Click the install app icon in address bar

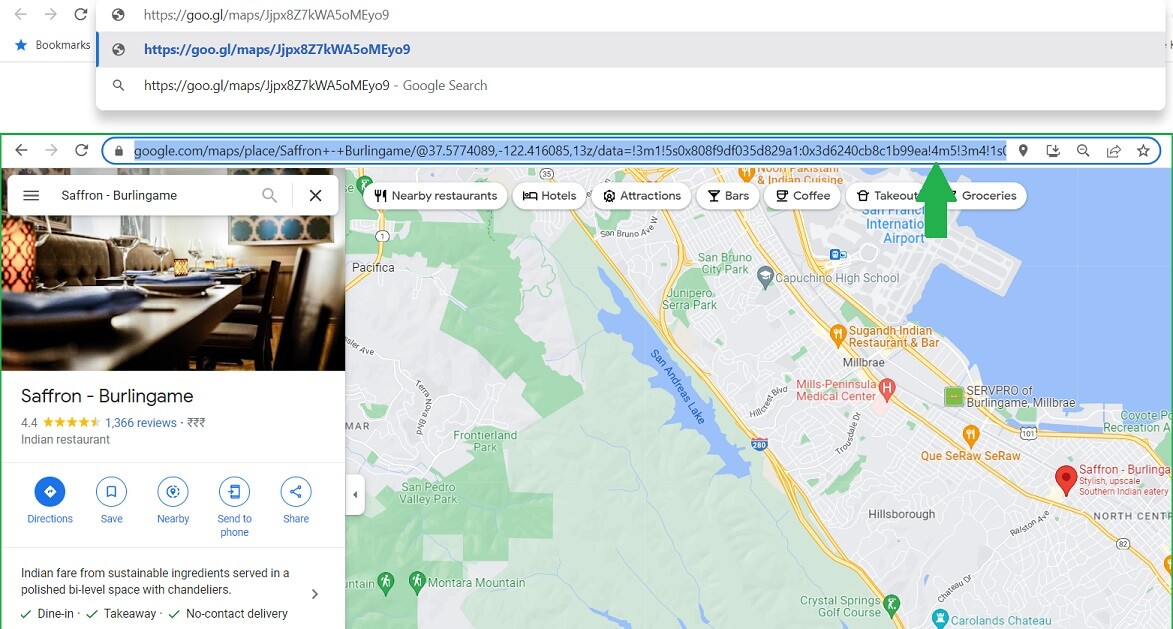point(1053,151)
